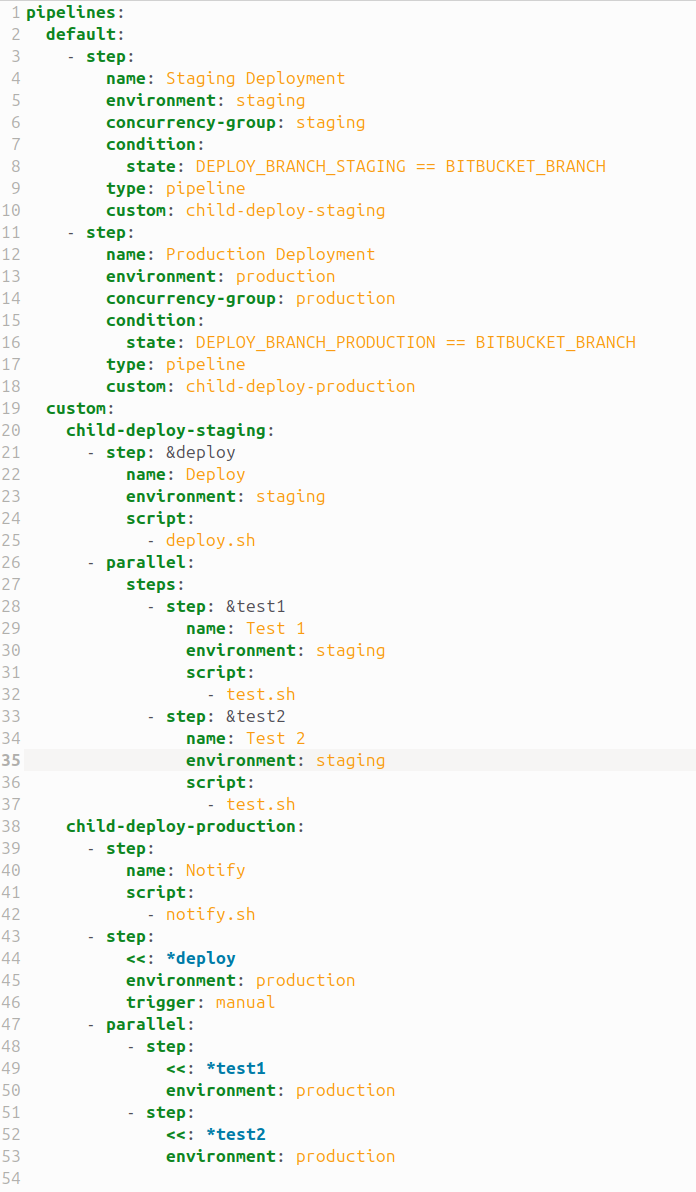The width and height of the screenshot is (696, 1192).
Task: Click 'DEPLOY_BRANCH_PRODUCTION == BITBUCKET_BRANCH' condition value
Action: (x=416, y=343)
